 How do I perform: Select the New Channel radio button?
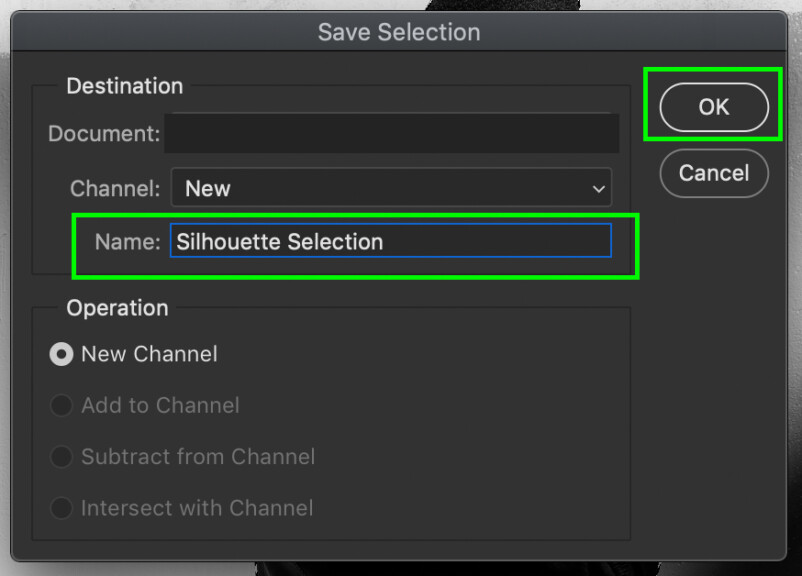tap(61, 354)
